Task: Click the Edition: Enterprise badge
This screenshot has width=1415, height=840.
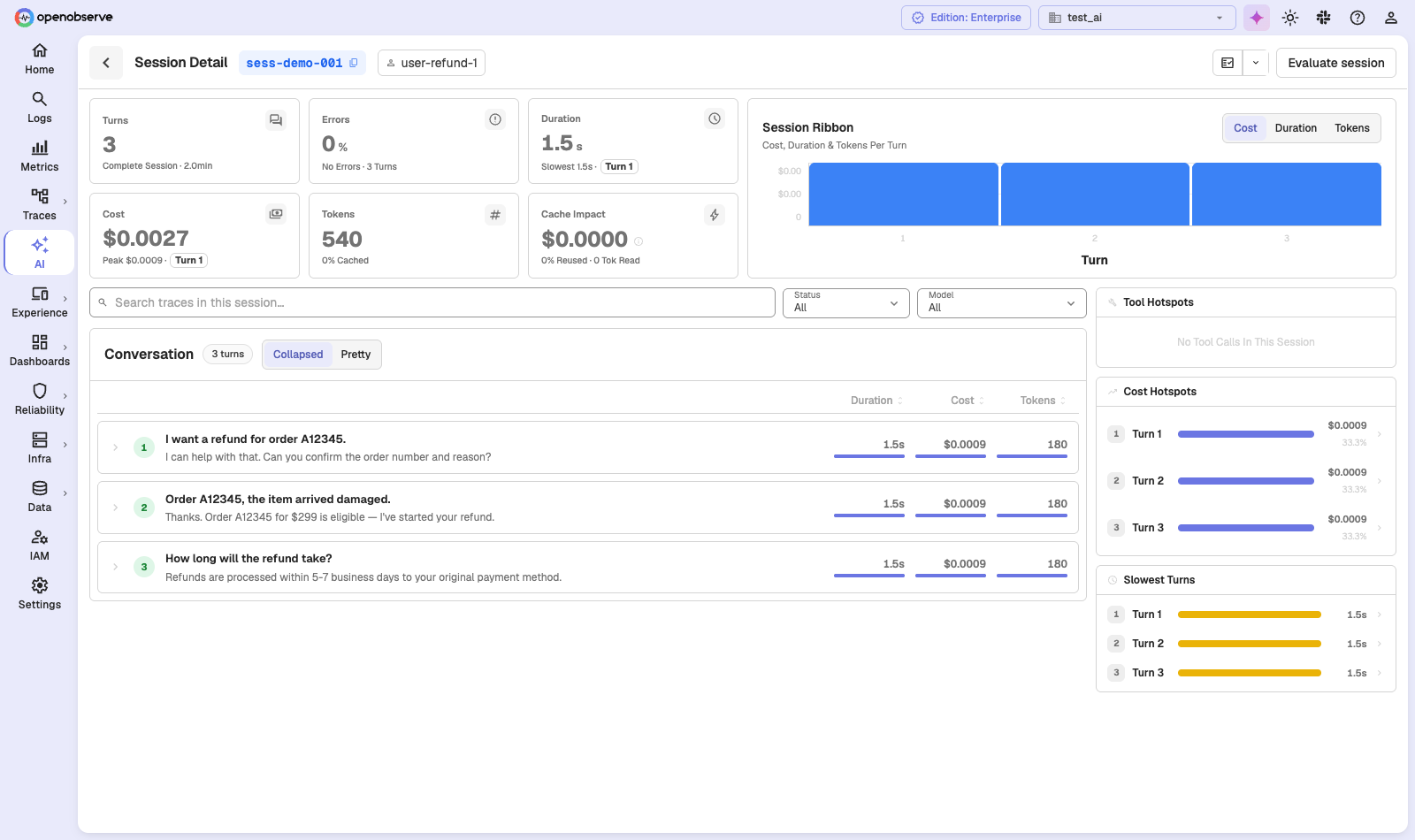Action: tap(966, 18)
